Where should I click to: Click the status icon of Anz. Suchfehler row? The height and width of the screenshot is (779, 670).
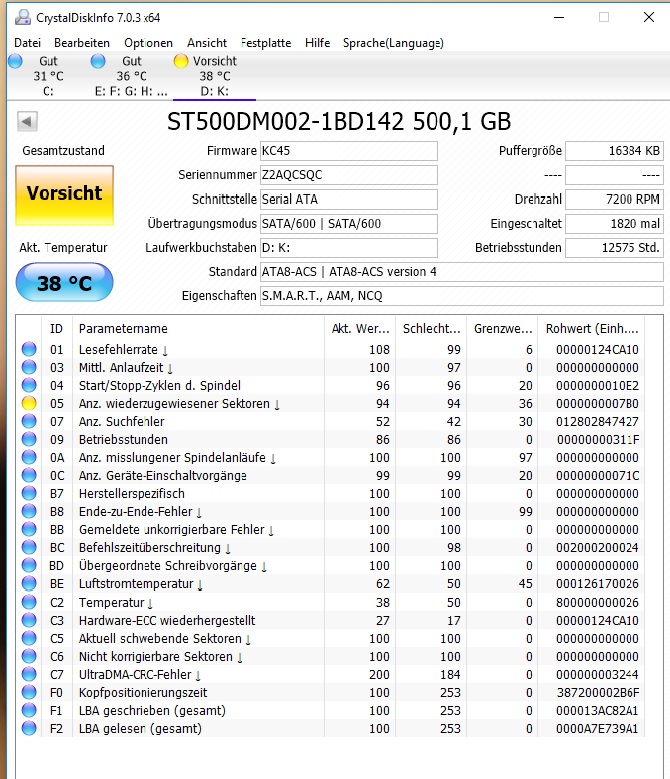pos(29,421)
